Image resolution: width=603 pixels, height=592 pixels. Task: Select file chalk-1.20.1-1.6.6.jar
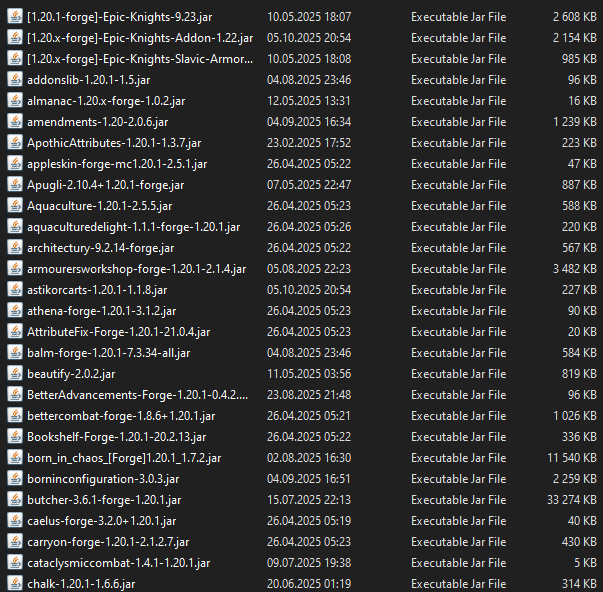tap(81, 584)
